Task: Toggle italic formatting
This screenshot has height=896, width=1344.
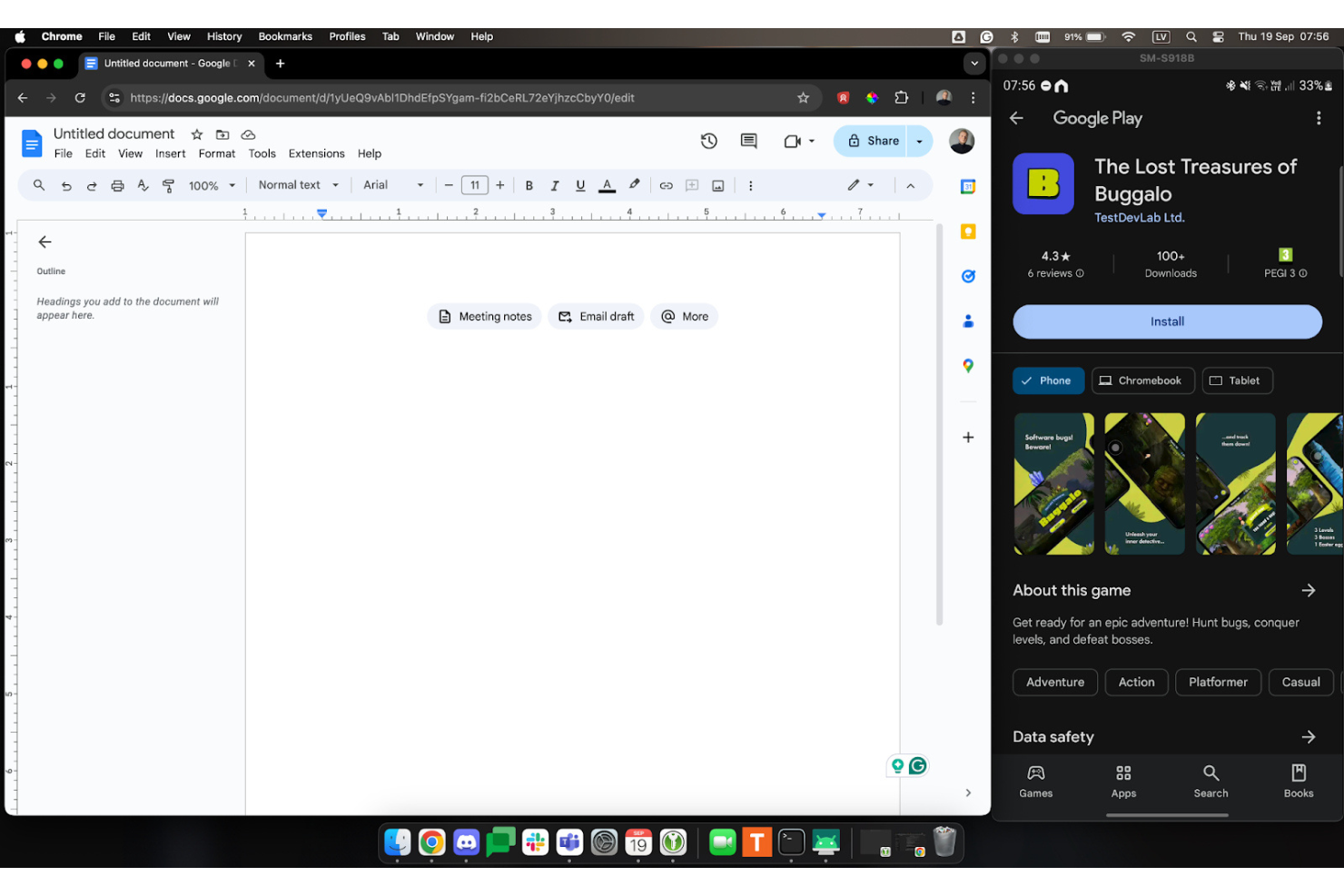Action: click(x=555, y=185)
